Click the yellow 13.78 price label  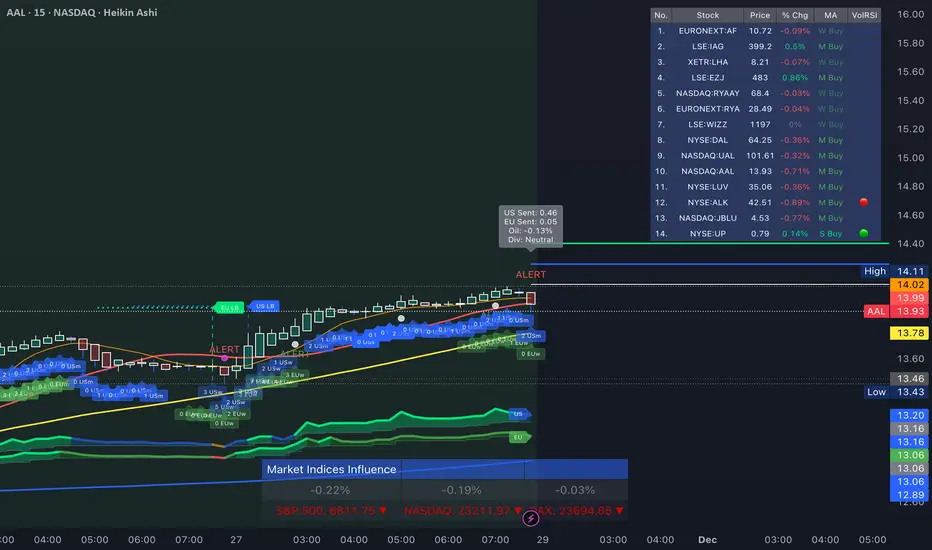[909, 333]
